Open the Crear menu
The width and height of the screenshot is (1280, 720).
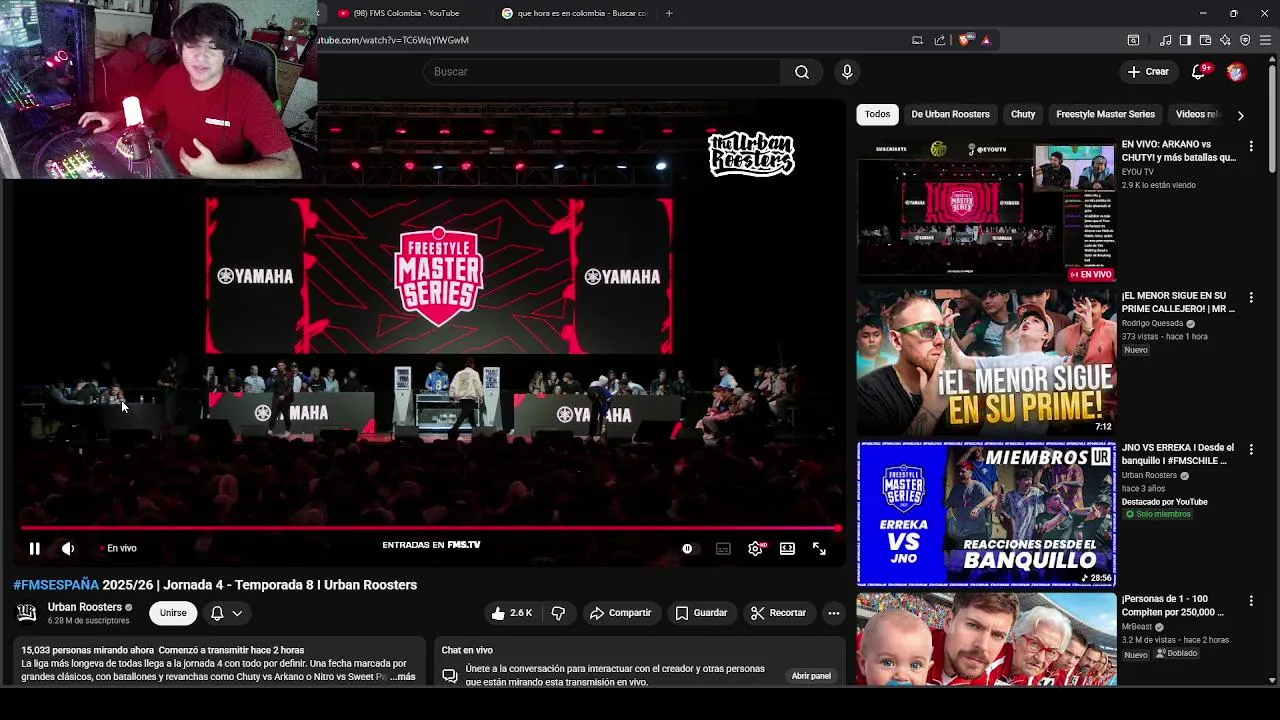coord(1147,72)
